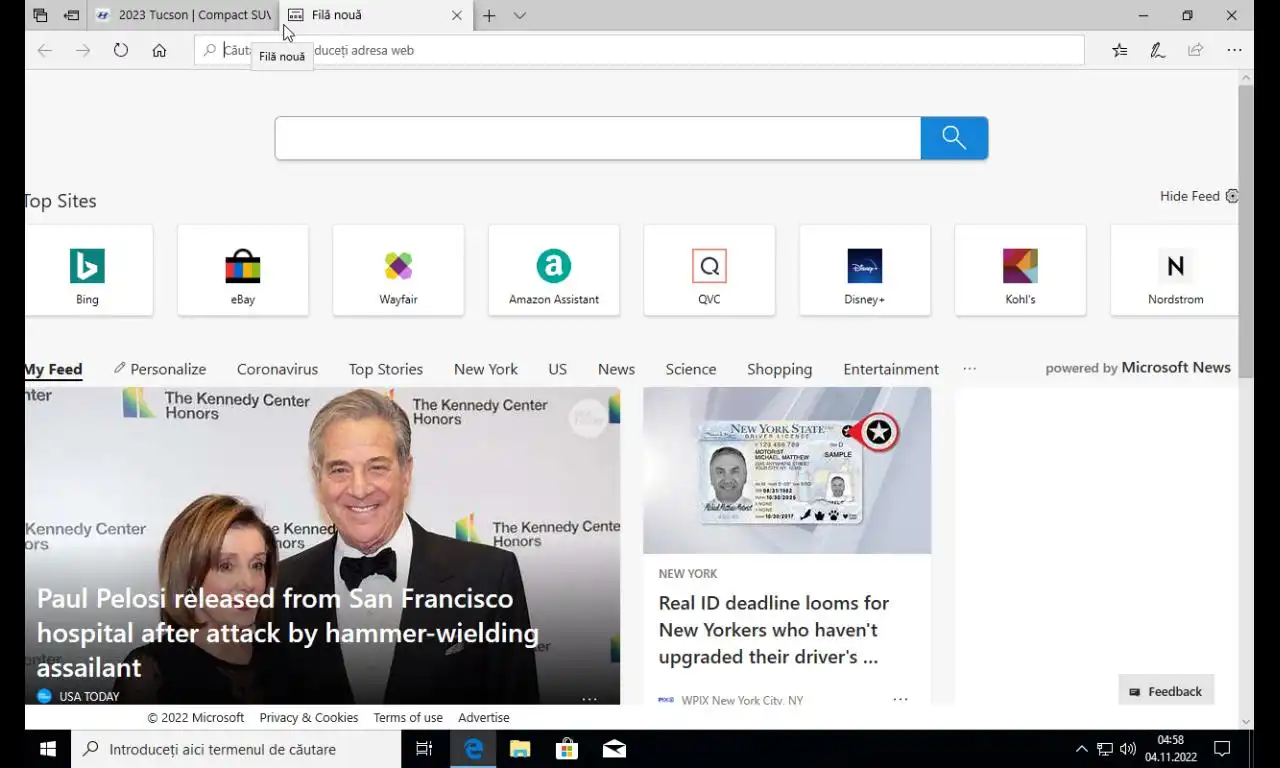Expand more feed categories ellipsis
This screenshot has height=768, width=1280.
pos(969,369)
